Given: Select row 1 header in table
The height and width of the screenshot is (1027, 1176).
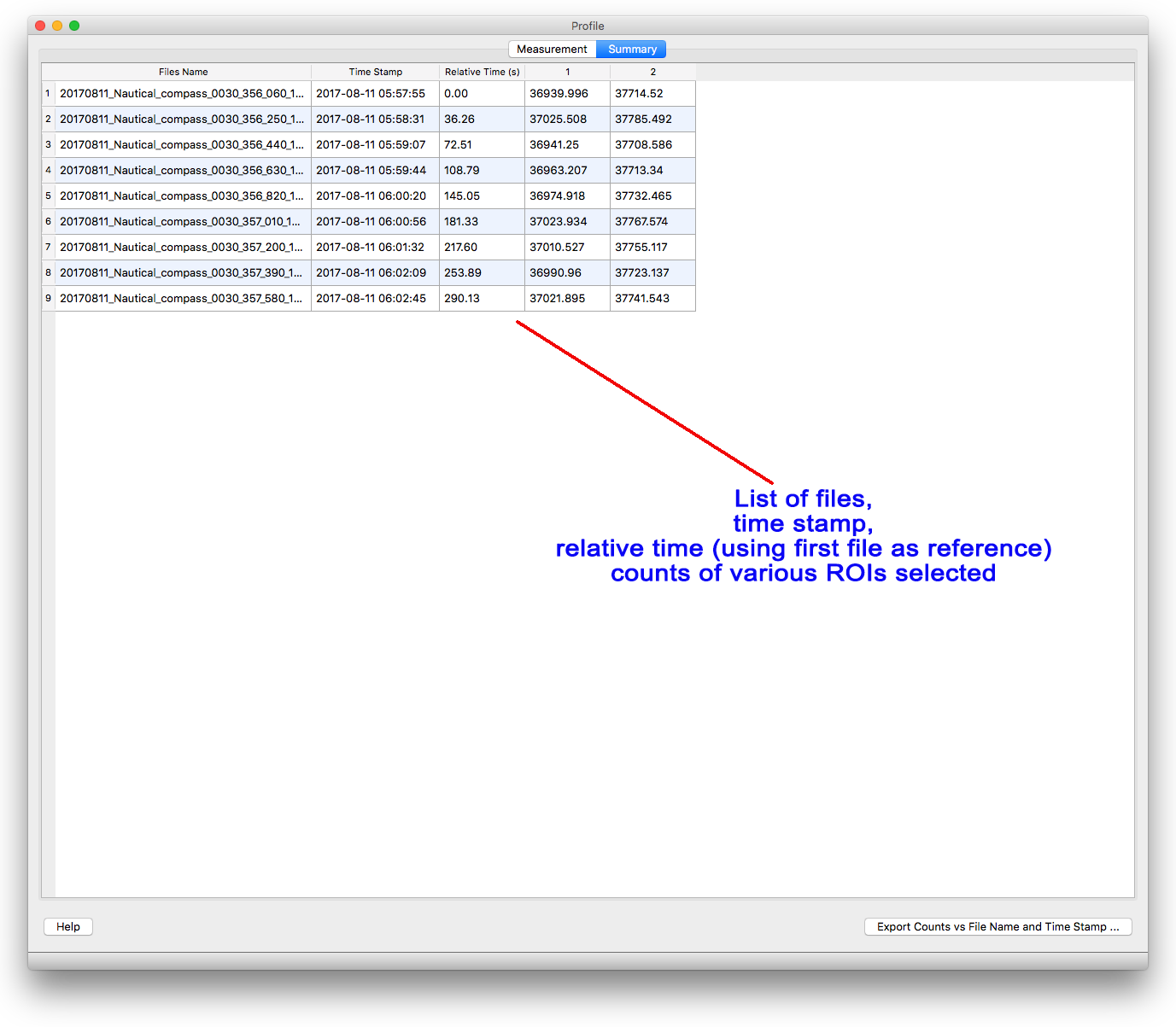Looking at the screenshot, I should pyautogui.click(x=49, y=94).
